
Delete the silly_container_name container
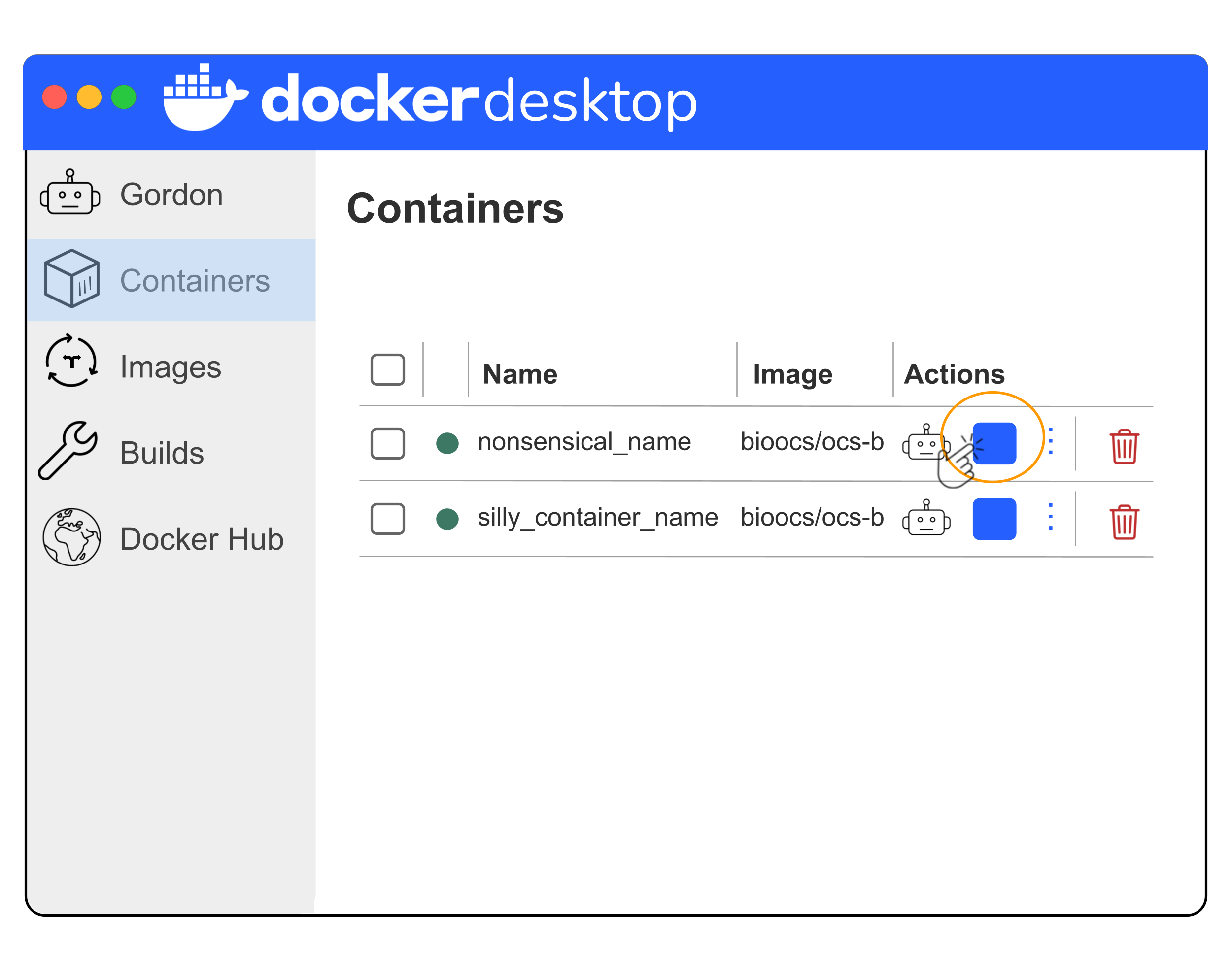(1124, 522)
